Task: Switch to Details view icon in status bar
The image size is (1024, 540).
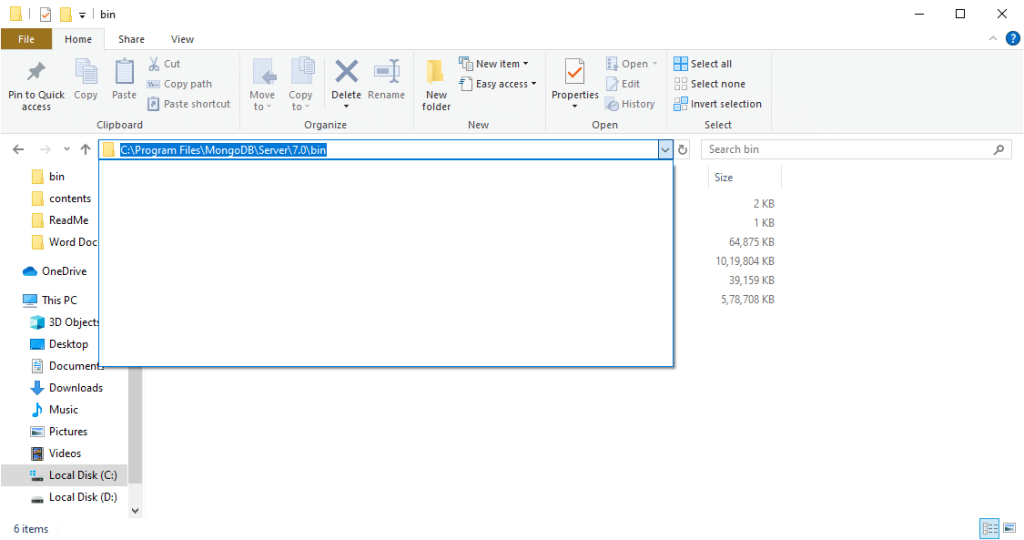Action: [989, 528]
